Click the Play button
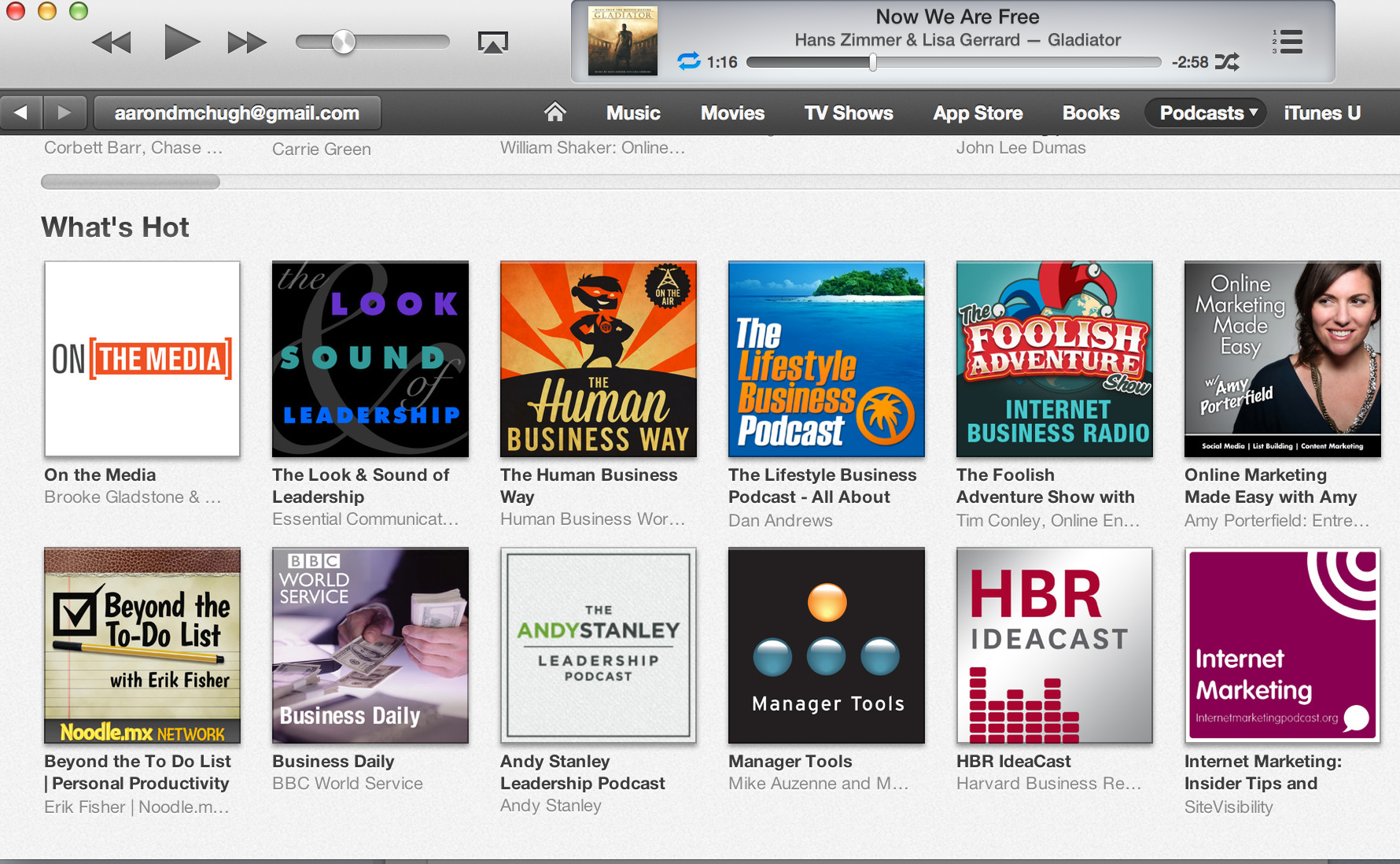The height and width of the screenshot is (864, 1400). tap(181, 42)
